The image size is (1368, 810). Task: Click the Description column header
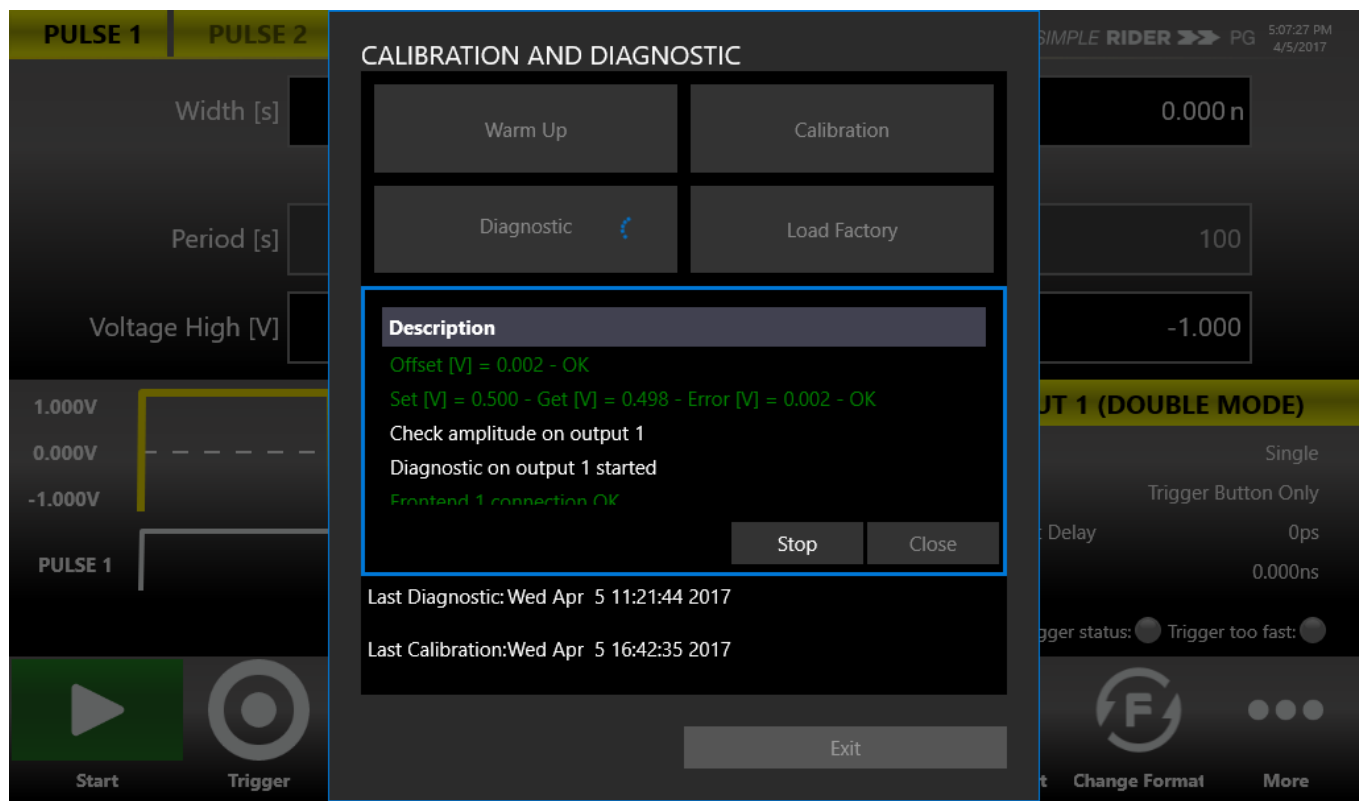coord(684,327)
